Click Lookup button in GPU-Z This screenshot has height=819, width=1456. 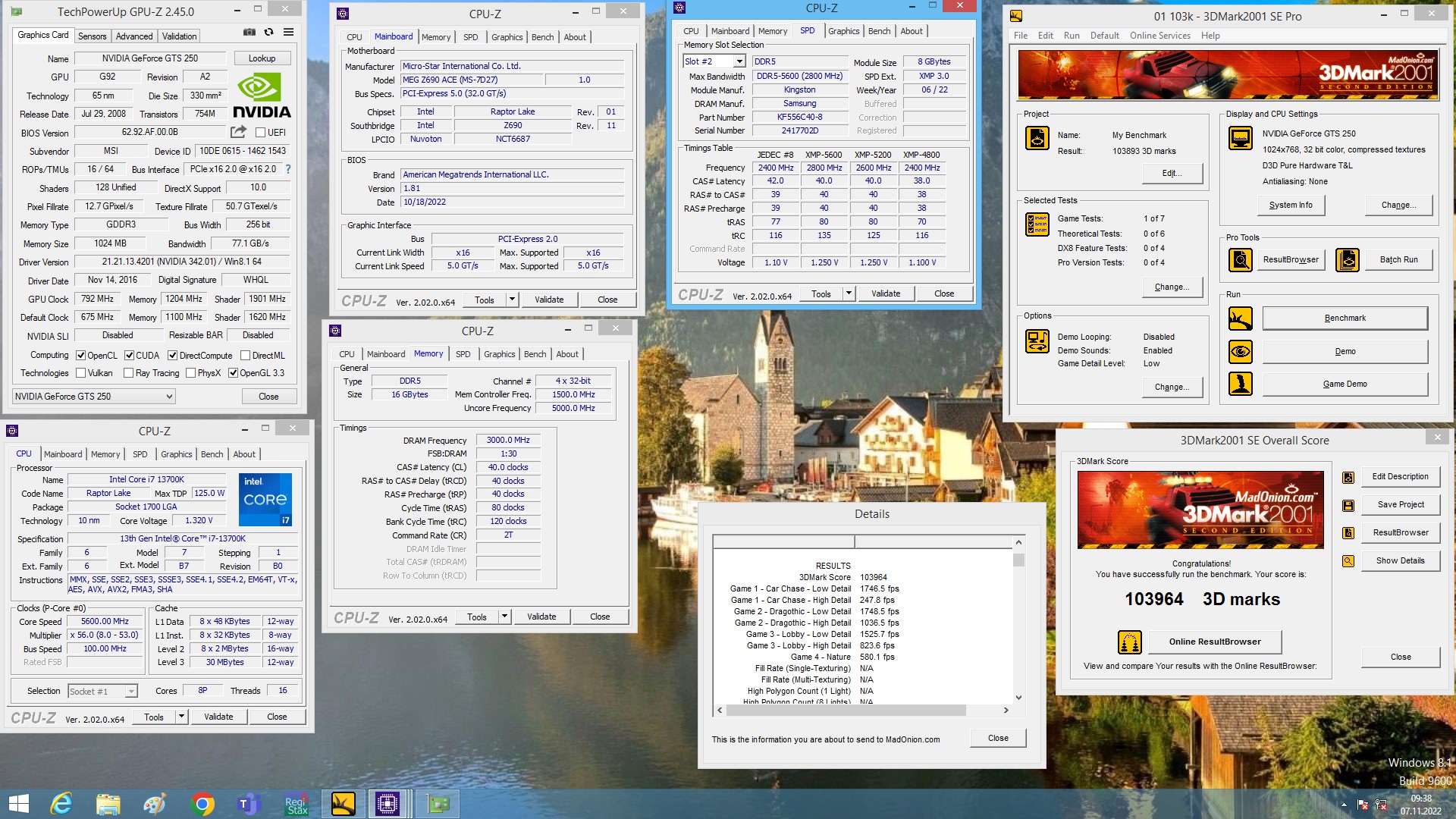coord(262,58)
